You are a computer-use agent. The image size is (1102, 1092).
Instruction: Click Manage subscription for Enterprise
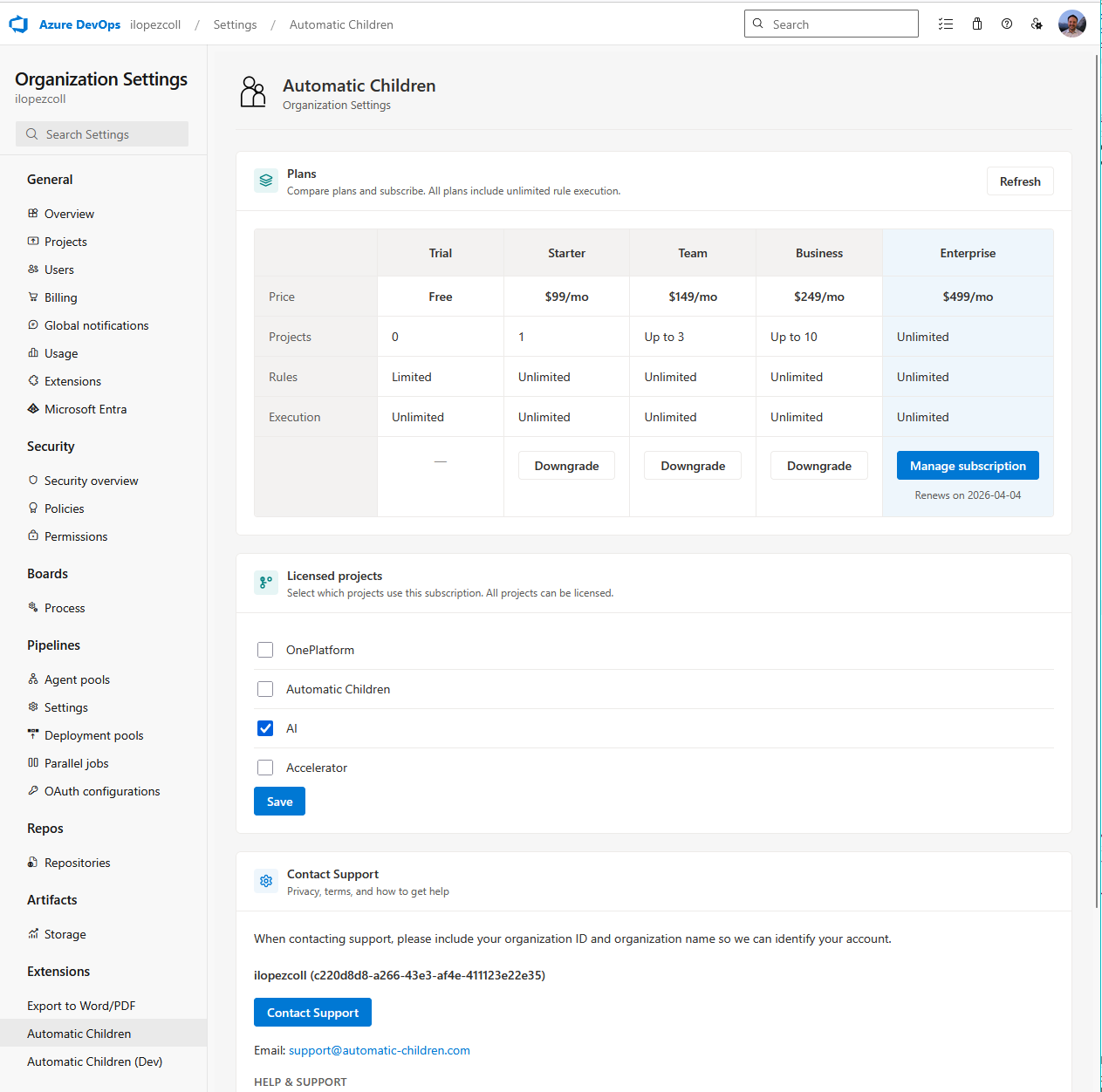point(967,465)
